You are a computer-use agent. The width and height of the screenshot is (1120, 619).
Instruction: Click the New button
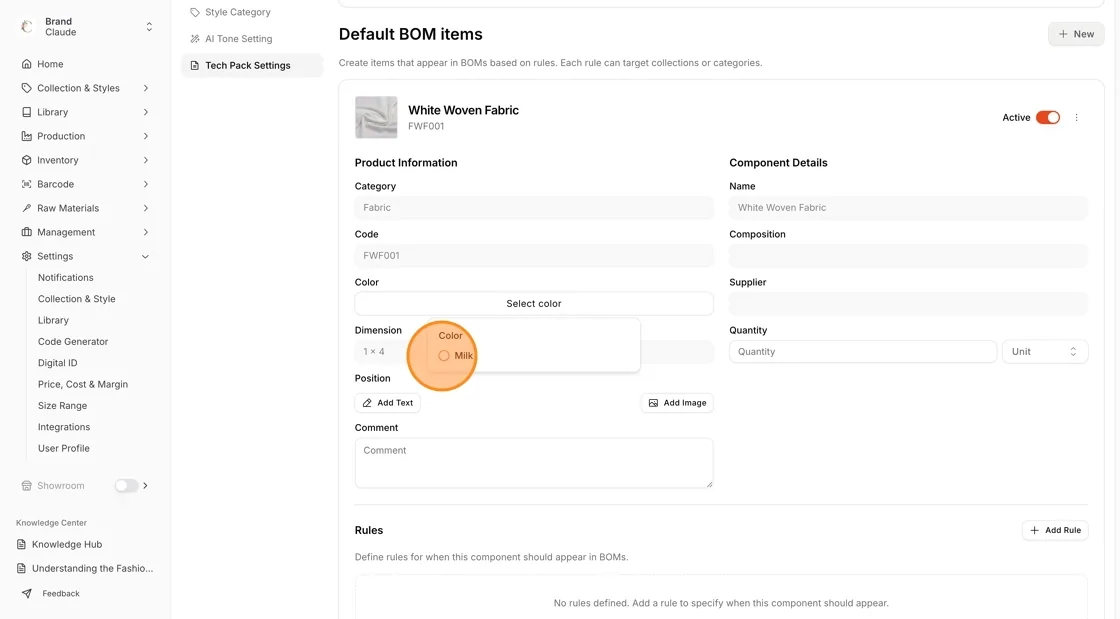click(1076, 34)
